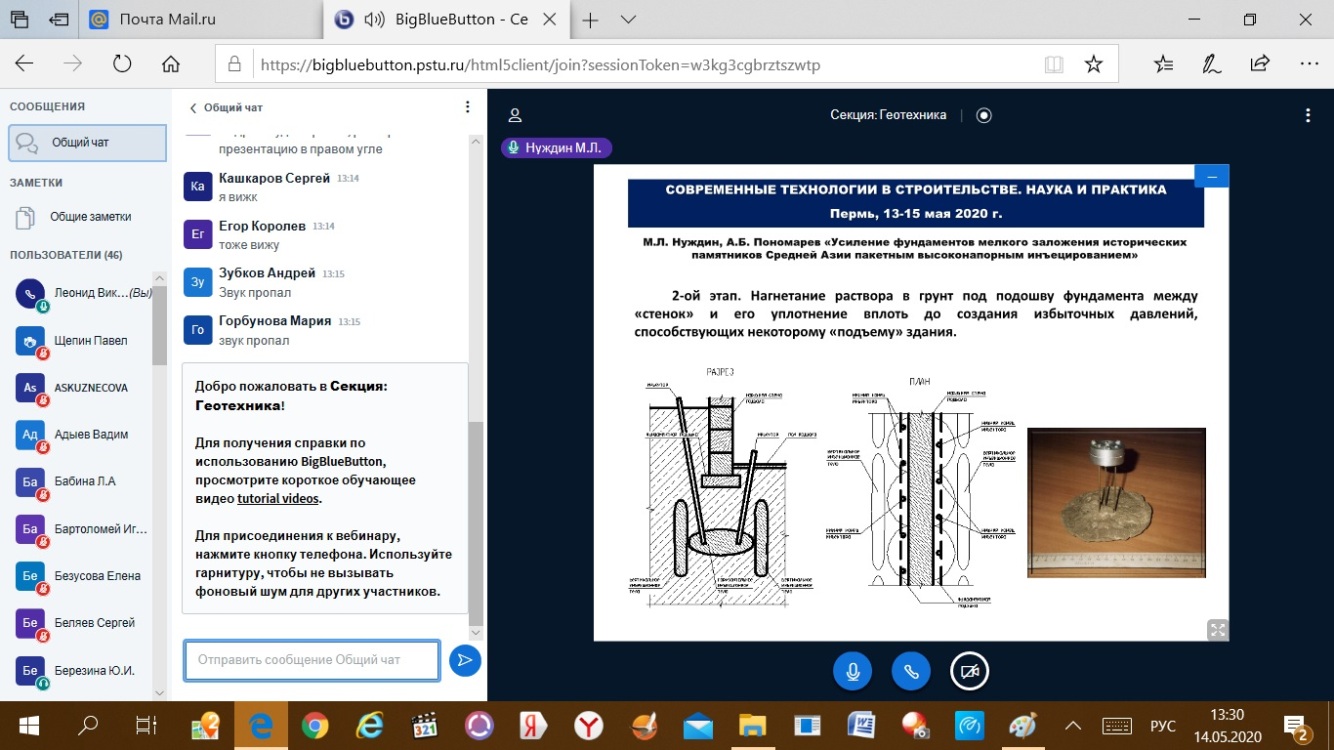Image resolution: width=1334 pixels, height=750 pixels.
Task: Click the address bar URL
Action: 540,65
